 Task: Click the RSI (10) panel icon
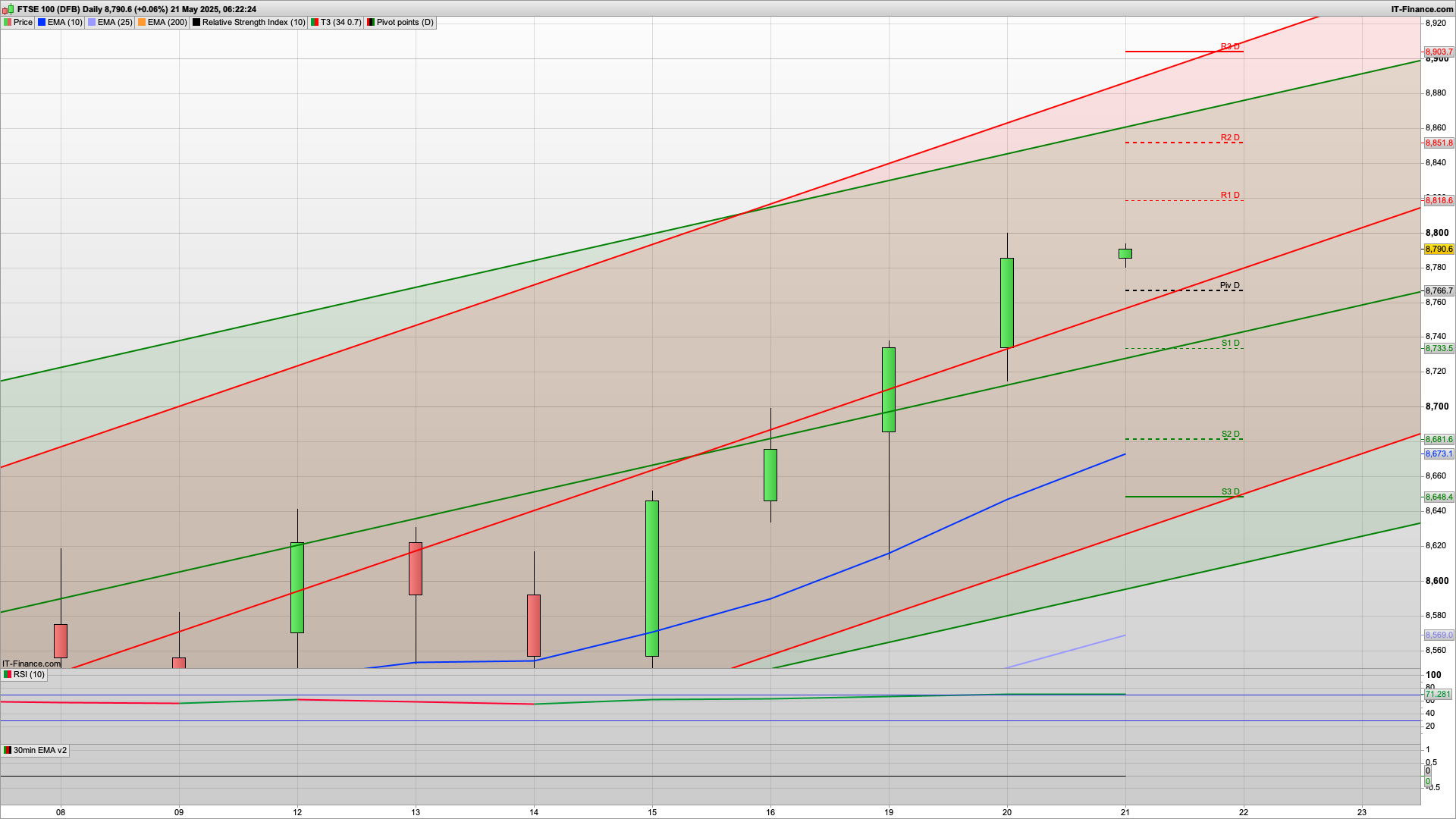pos(8,674)
